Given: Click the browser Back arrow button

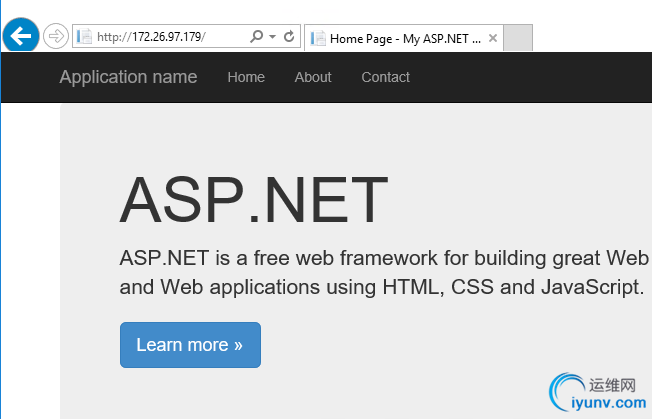Looking at the screenshot, I should pos(21,36).
